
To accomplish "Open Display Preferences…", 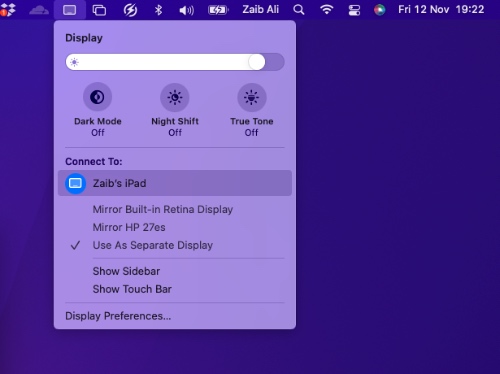I will (118, 316).
